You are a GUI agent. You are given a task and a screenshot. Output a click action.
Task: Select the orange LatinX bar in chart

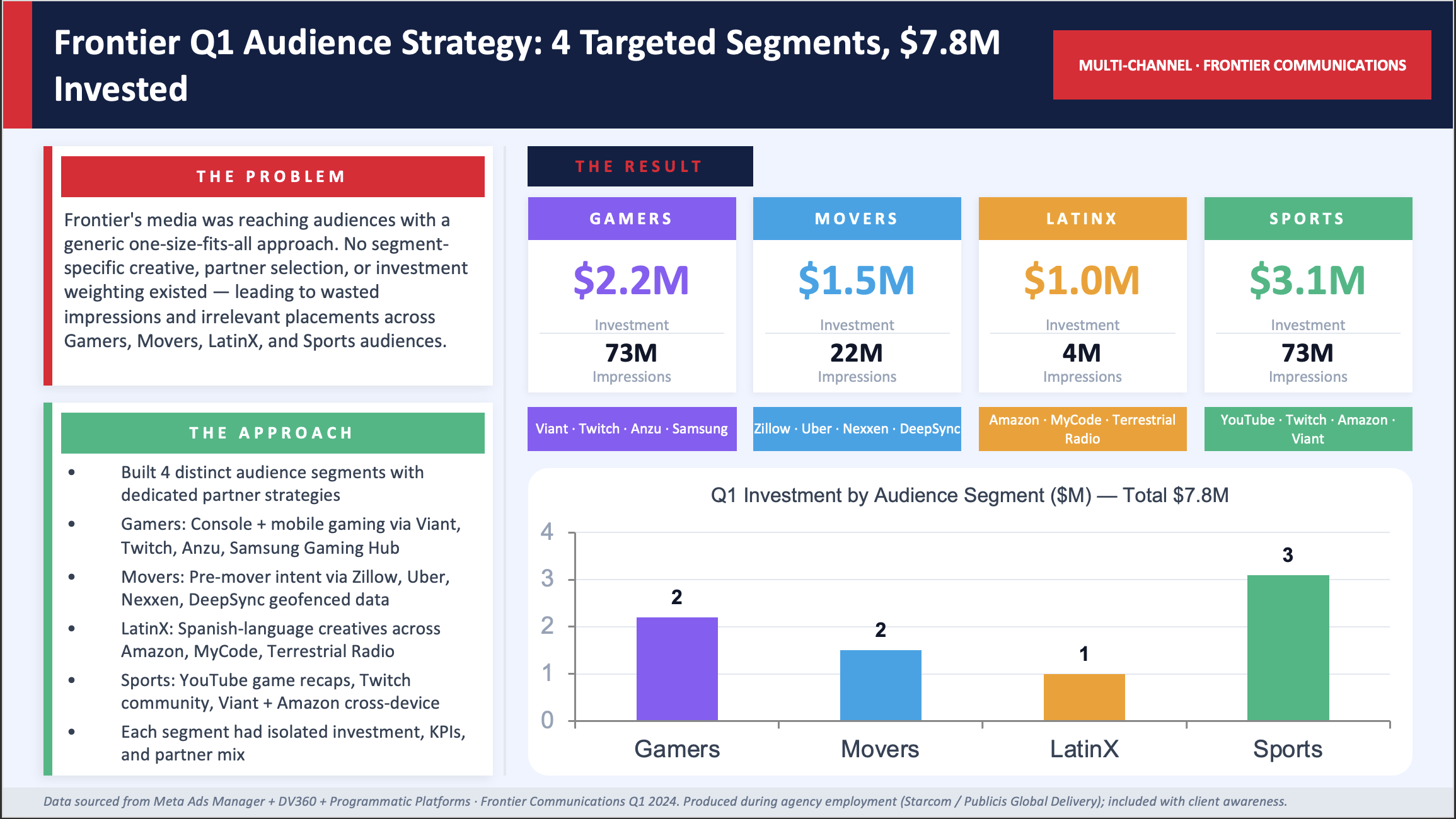tap(1084, 697)
